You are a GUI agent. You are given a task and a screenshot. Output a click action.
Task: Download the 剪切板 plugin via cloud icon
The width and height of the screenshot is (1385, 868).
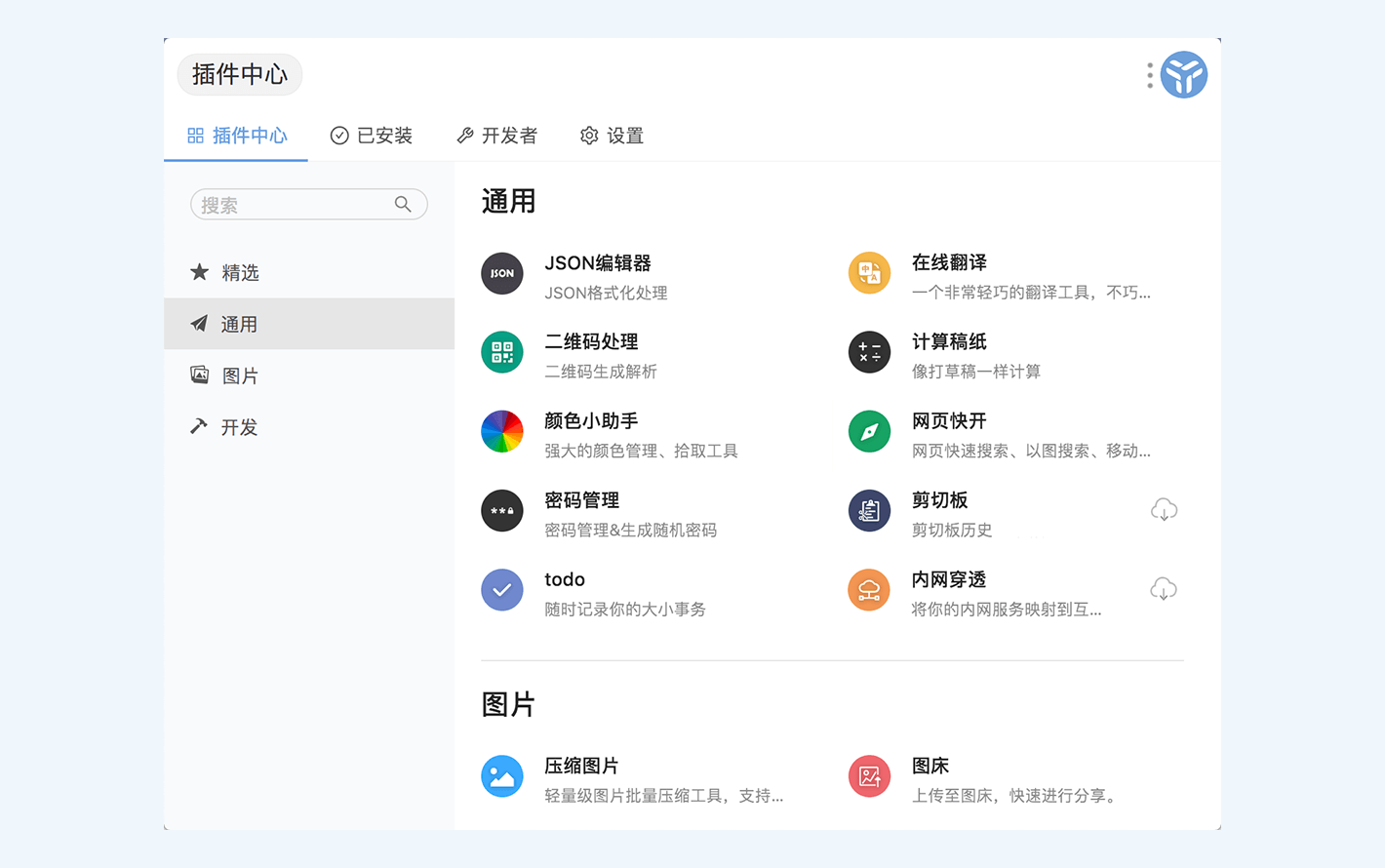[1164, 510]
